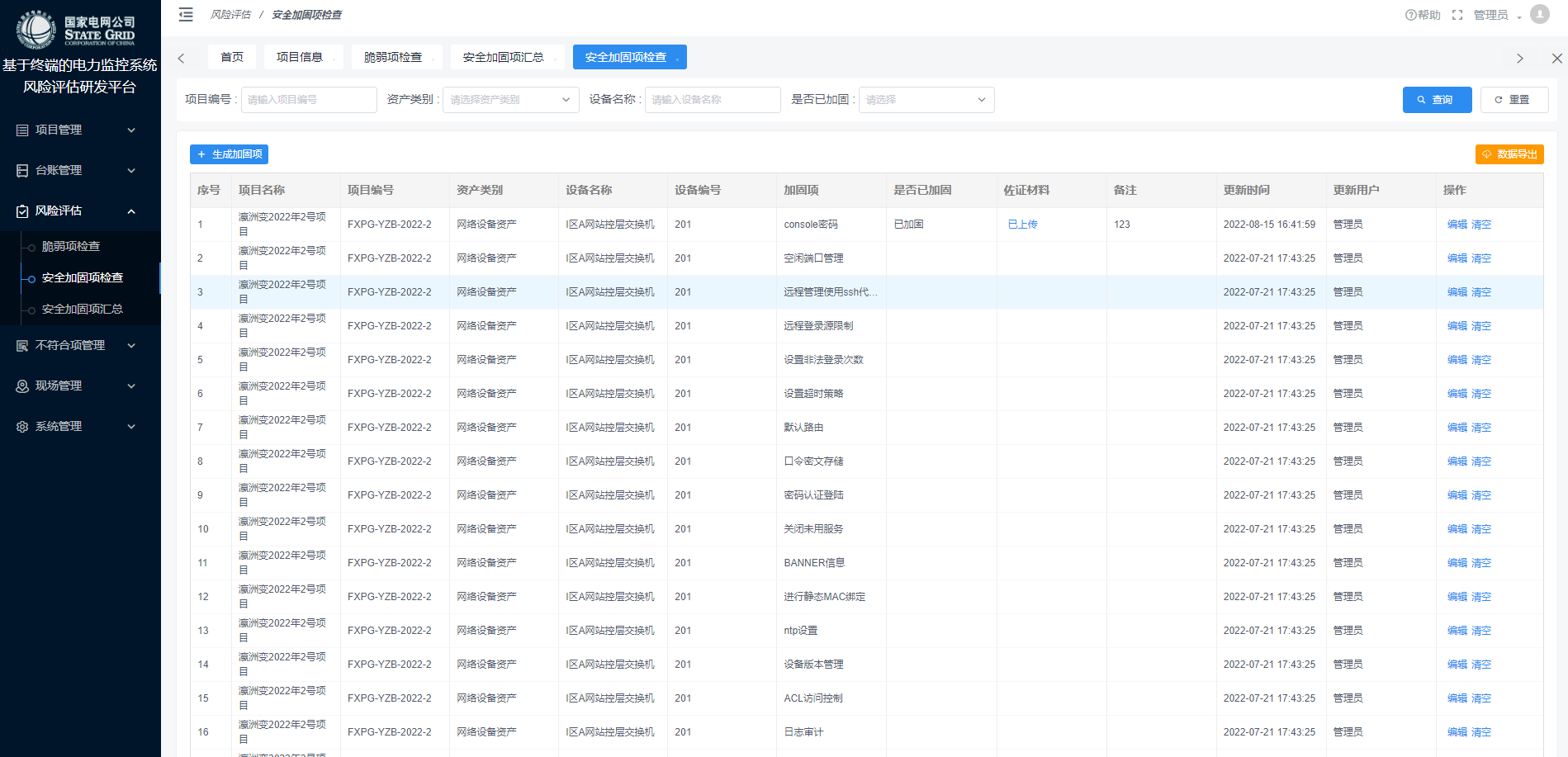The image size is (1568, 757).
Task: Collapse the sidebar with the hamburger icon
Action: [x=186, y=15]
